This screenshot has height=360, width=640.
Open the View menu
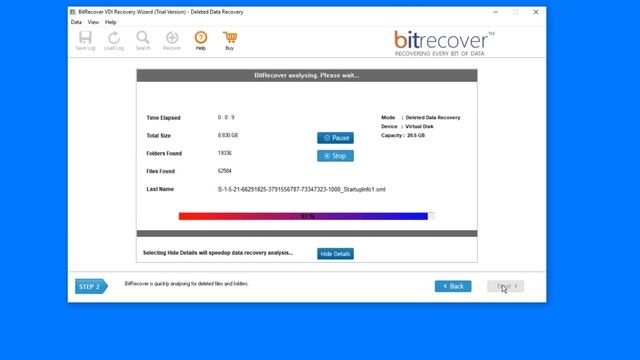pos(93,22)
